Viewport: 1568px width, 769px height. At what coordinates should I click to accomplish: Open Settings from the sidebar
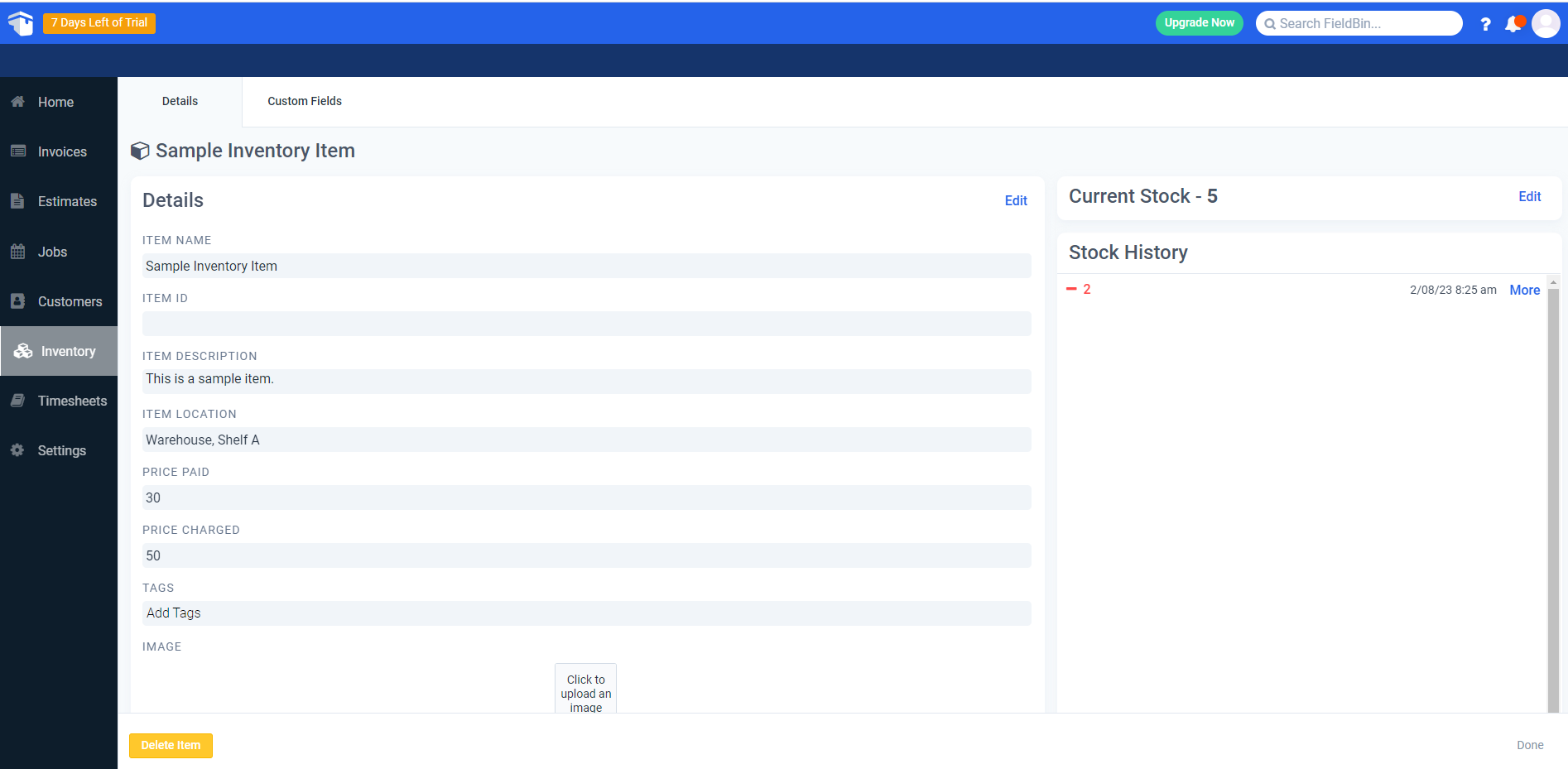point(59,450)
